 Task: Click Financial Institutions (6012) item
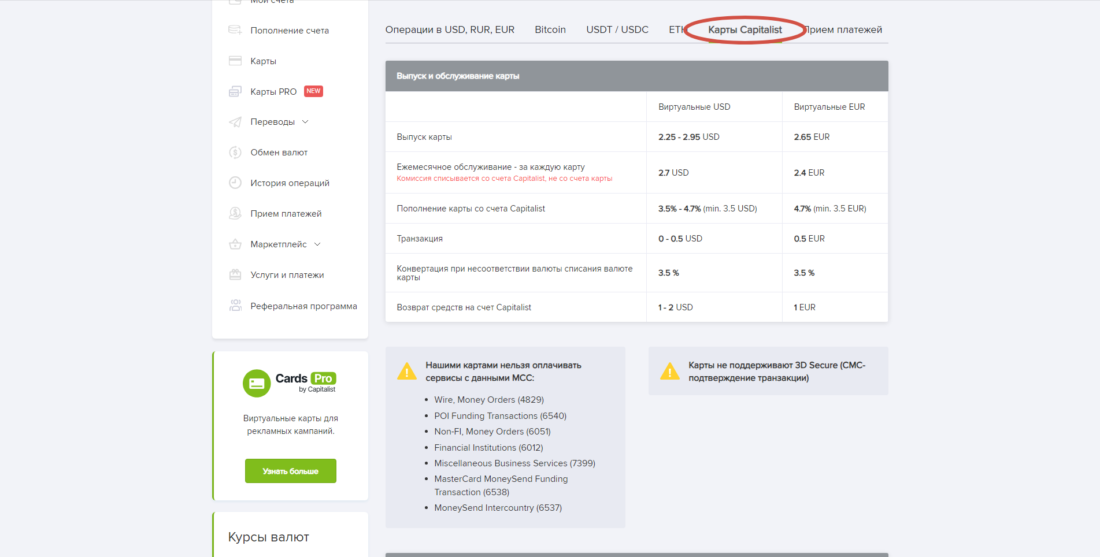click(x=488, y=447)
